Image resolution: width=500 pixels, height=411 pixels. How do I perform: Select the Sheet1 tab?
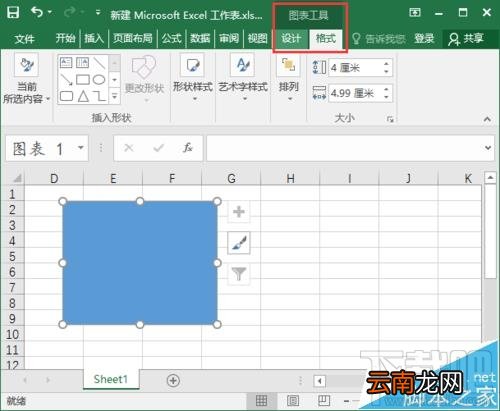(x=111, y=379)
